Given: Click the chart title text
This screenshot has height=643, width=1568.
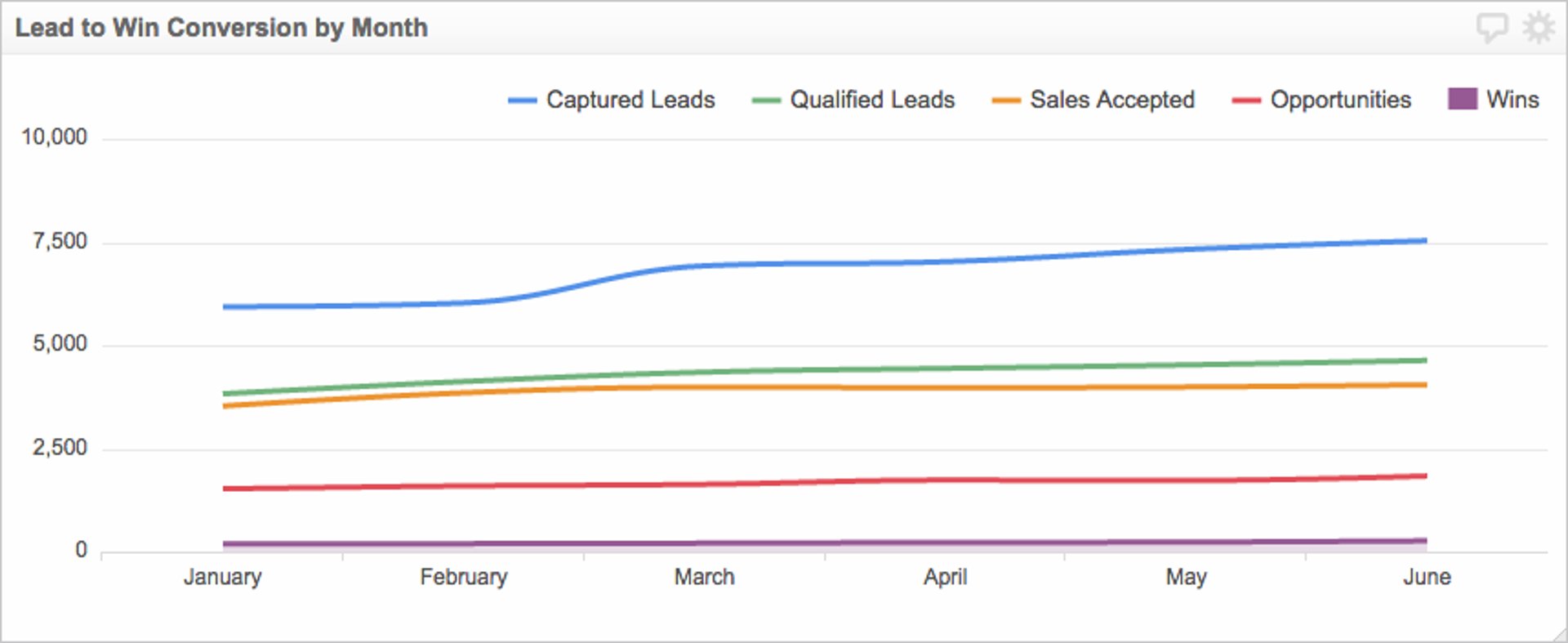Looking at the screenshot, I should click(x=222, y=27).
